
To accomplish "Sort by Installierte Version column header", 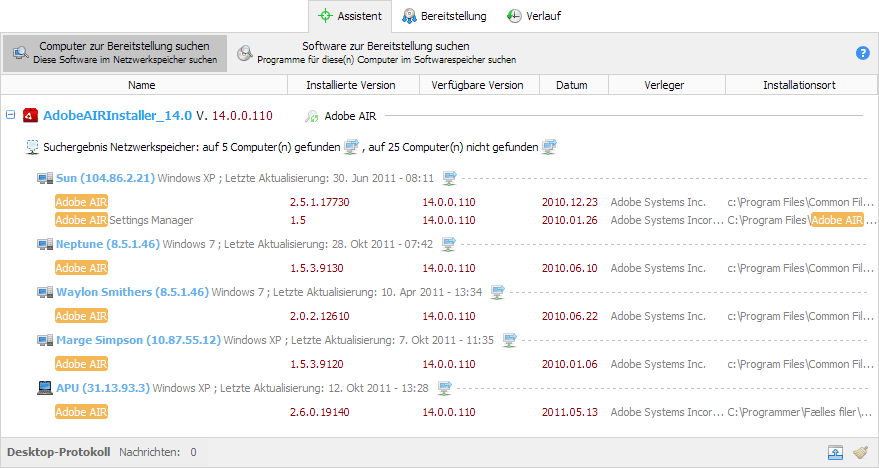I will tap(350, 85).
